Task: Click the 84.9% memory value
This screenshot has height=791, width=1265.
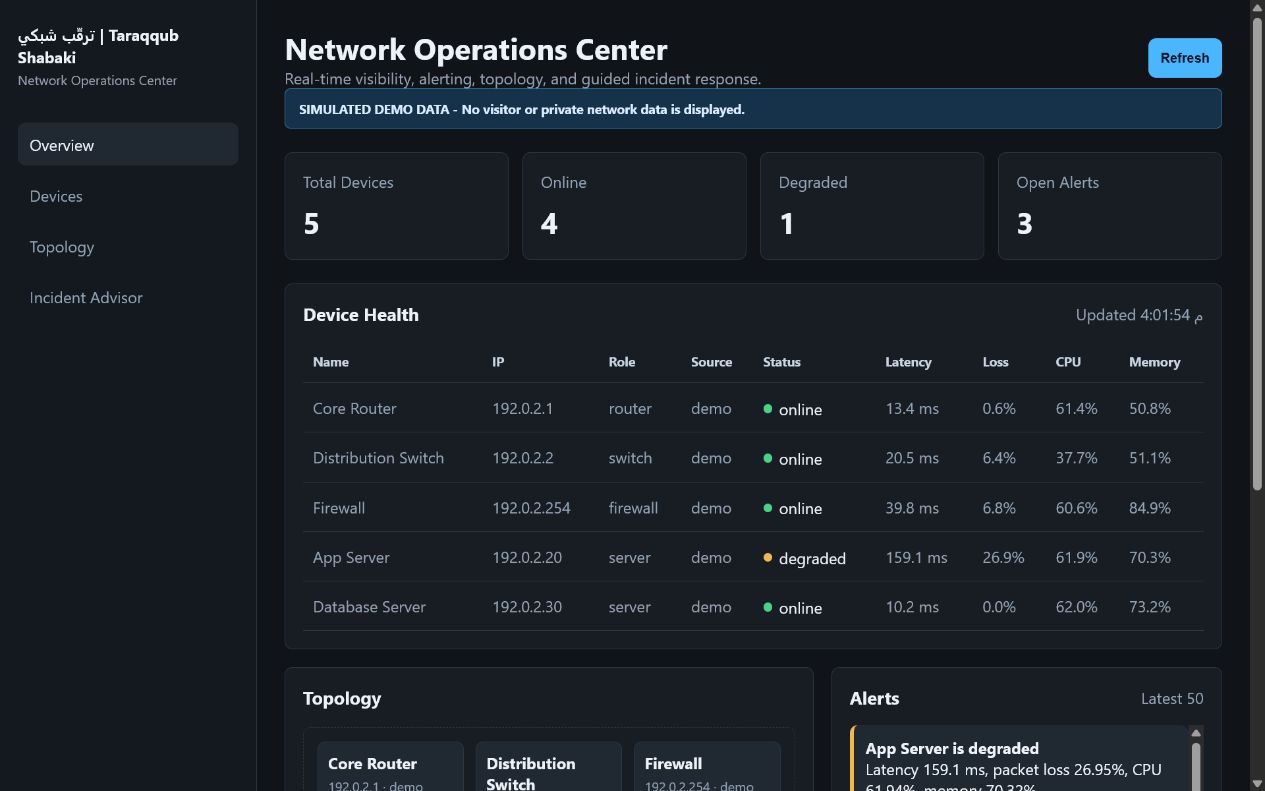Action: (x=1150, y=508)
